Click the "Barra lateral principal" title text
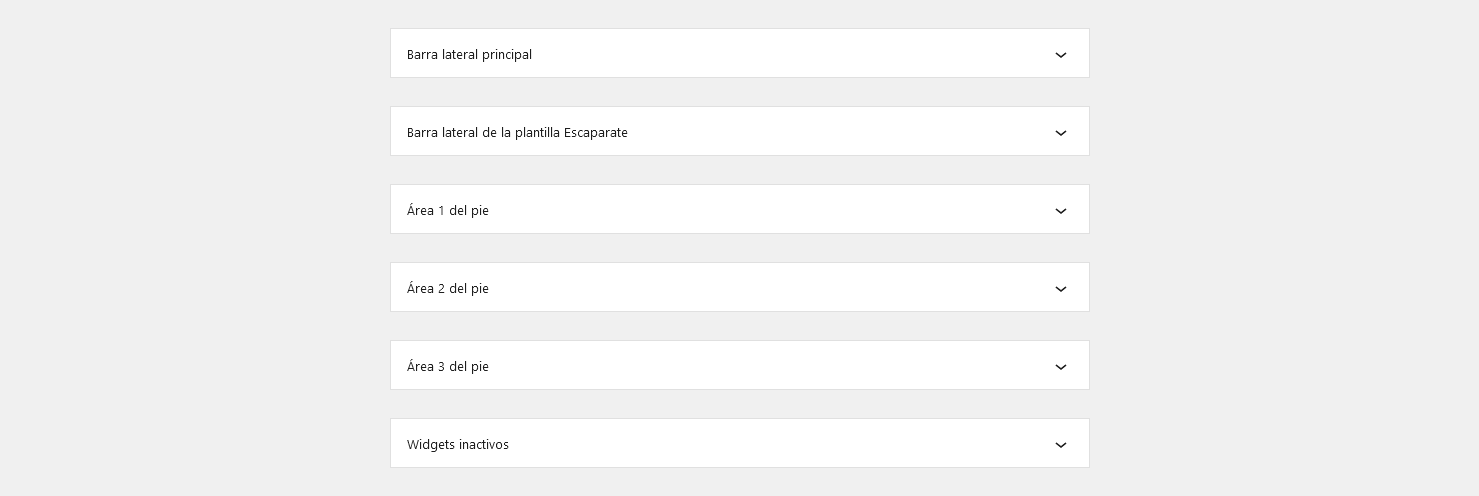This screenshot has height=496, width=1479. (469, 55)
